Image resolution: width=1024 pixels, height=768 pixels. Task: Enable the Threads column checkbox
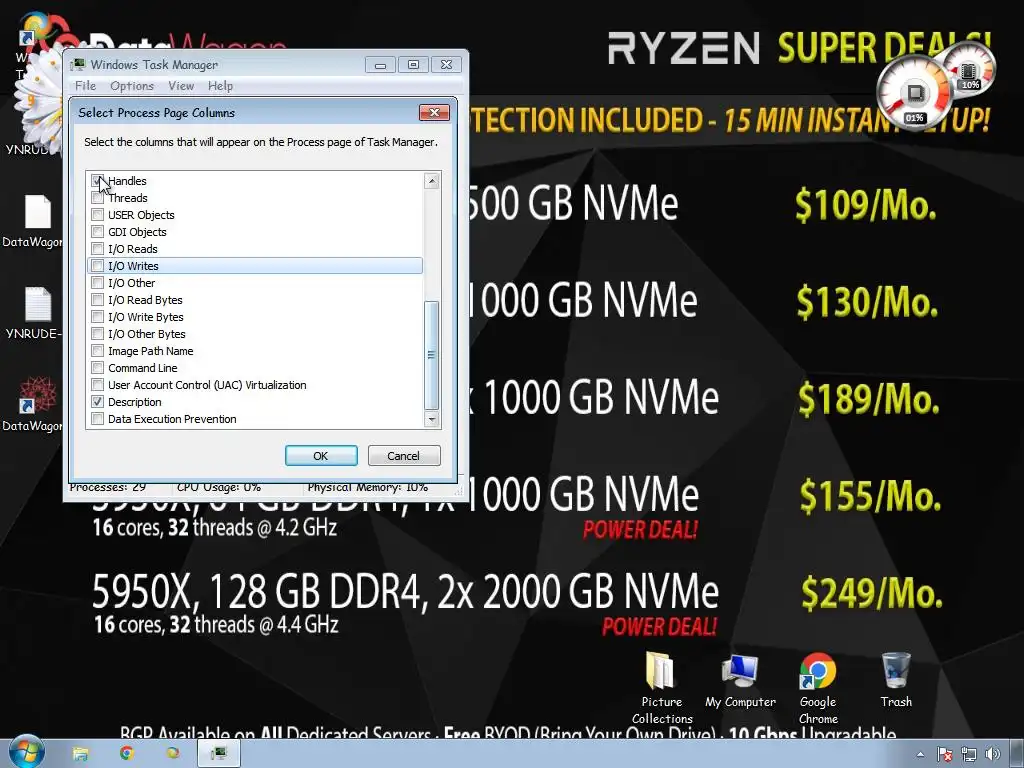point(97,198)
